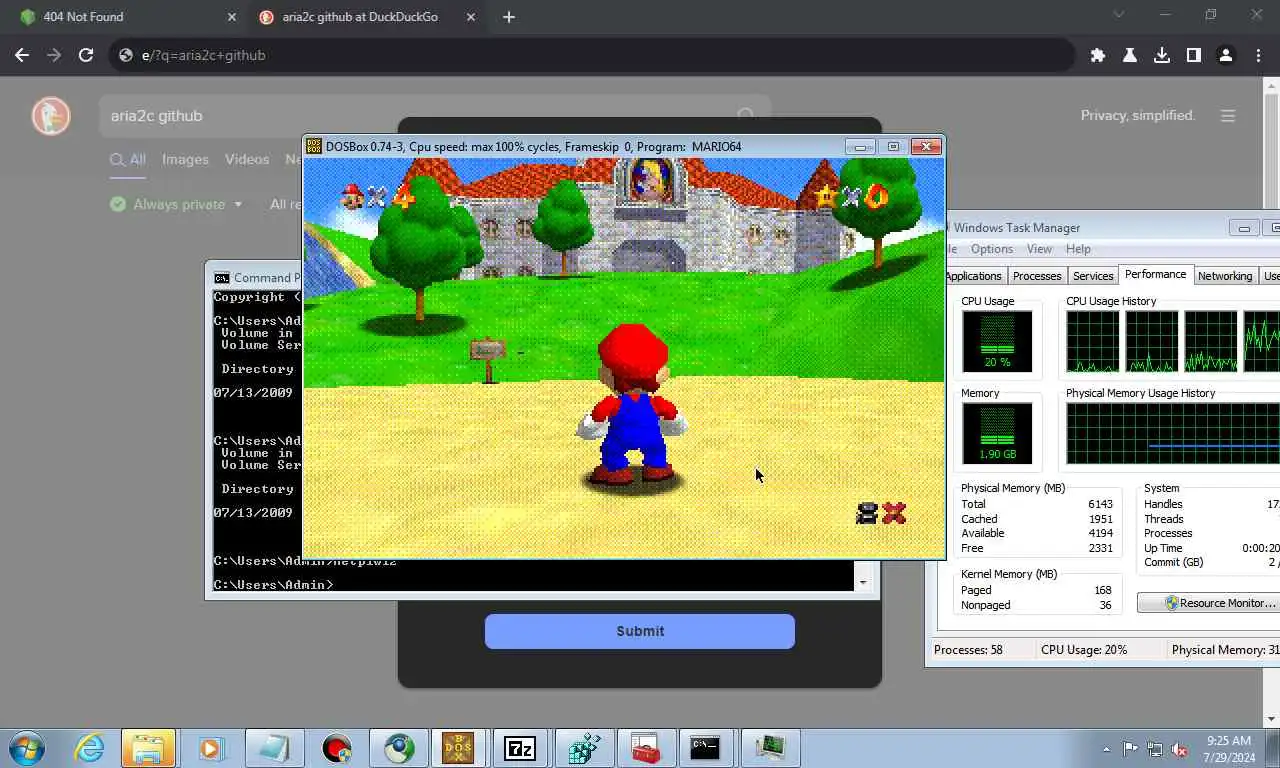
Task: Select the All results tab
Action: [x=128, y=159]
